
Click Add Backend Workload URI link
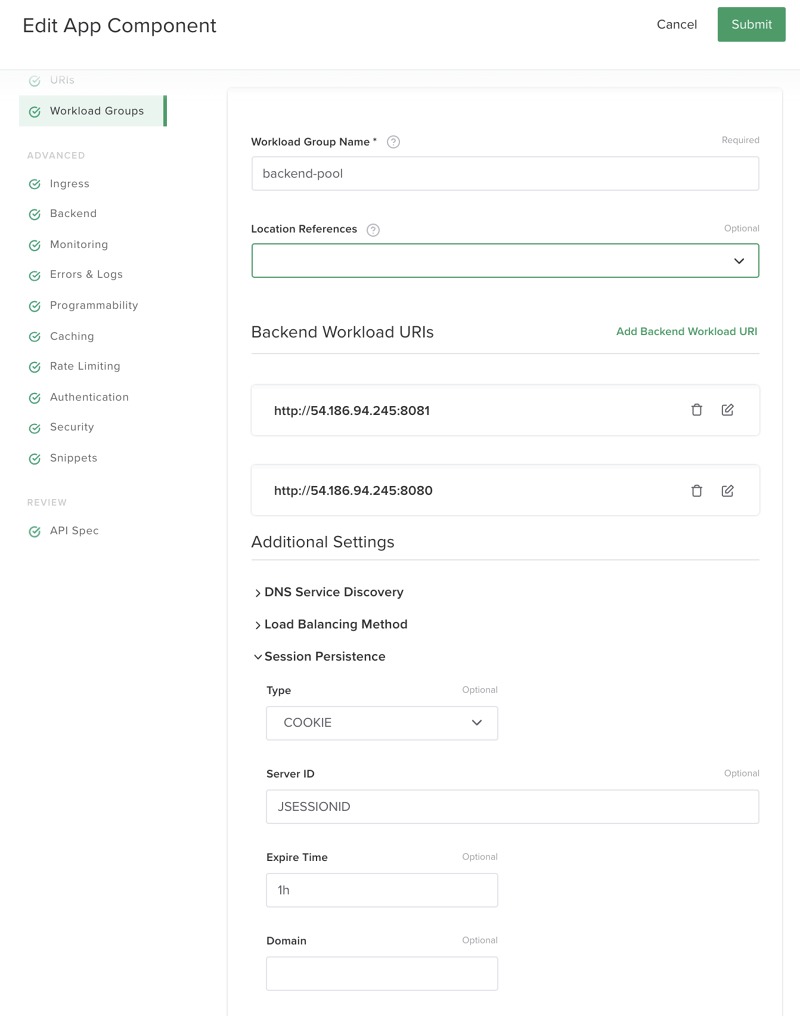tap(686, 332)
